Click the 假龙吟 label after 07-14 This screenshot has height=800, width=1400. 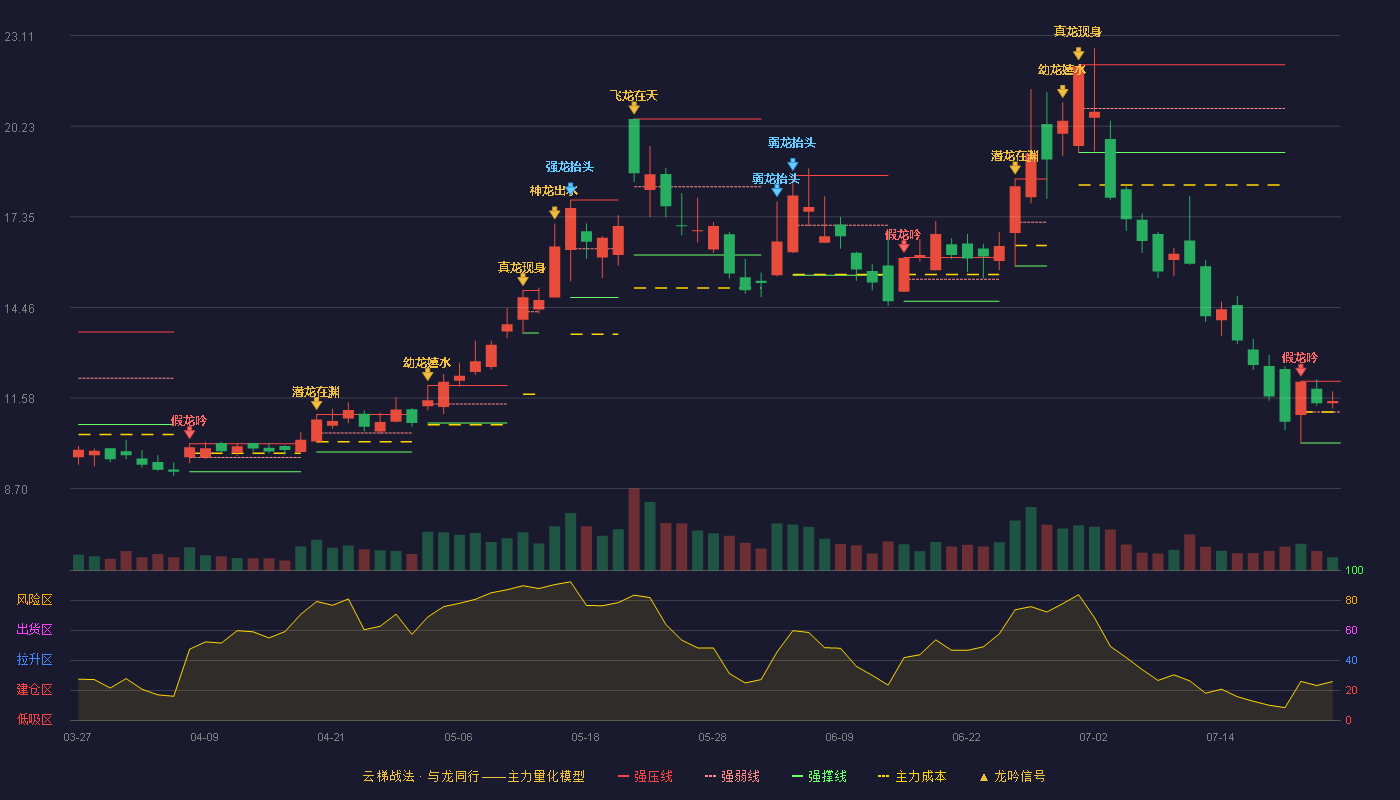coord(1300,358)
